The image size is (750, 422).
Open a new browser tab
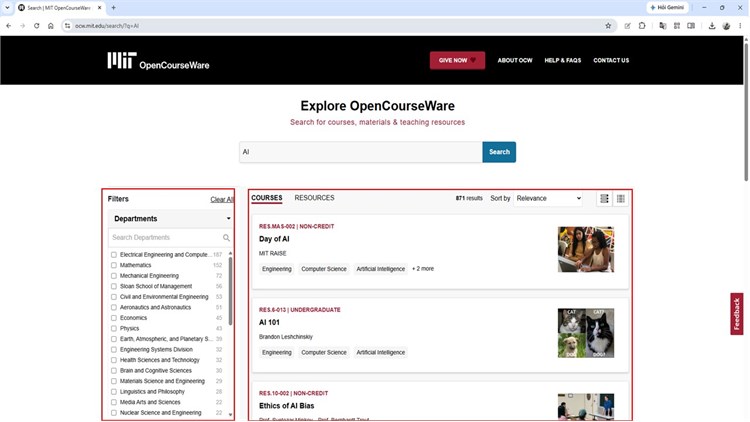tap(113, 8)
